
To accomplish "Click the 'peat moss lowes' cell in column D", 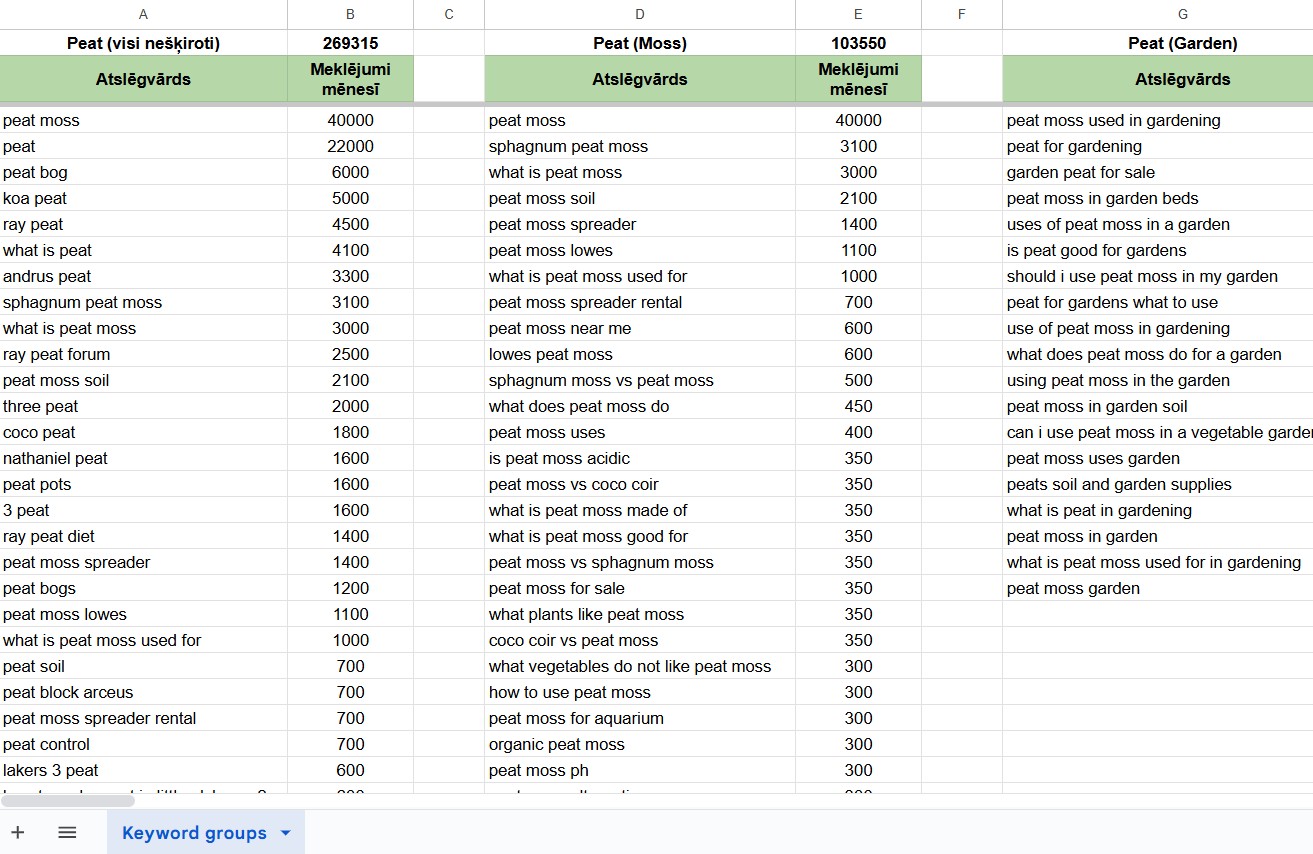I will tap(639, 250).
